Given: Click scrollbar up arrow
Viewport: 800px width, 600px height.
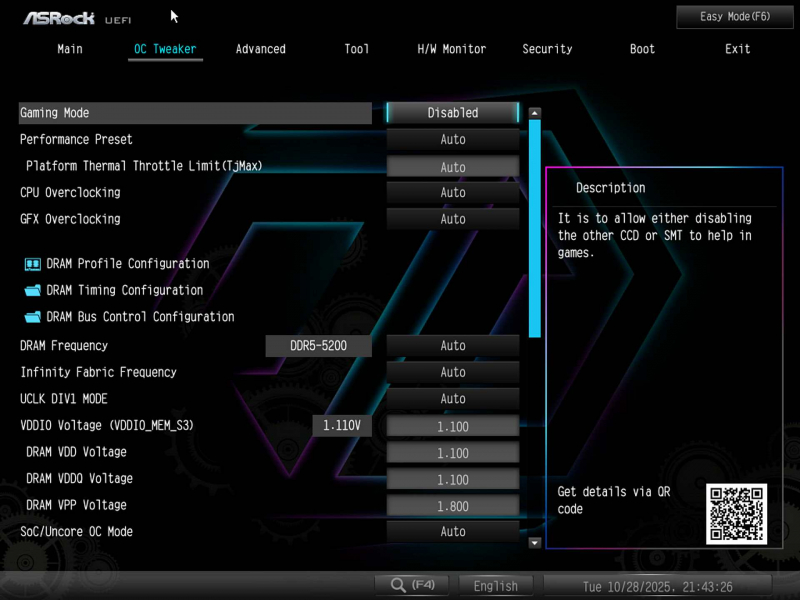Looking at the screenshot, I should coord(534,114).
